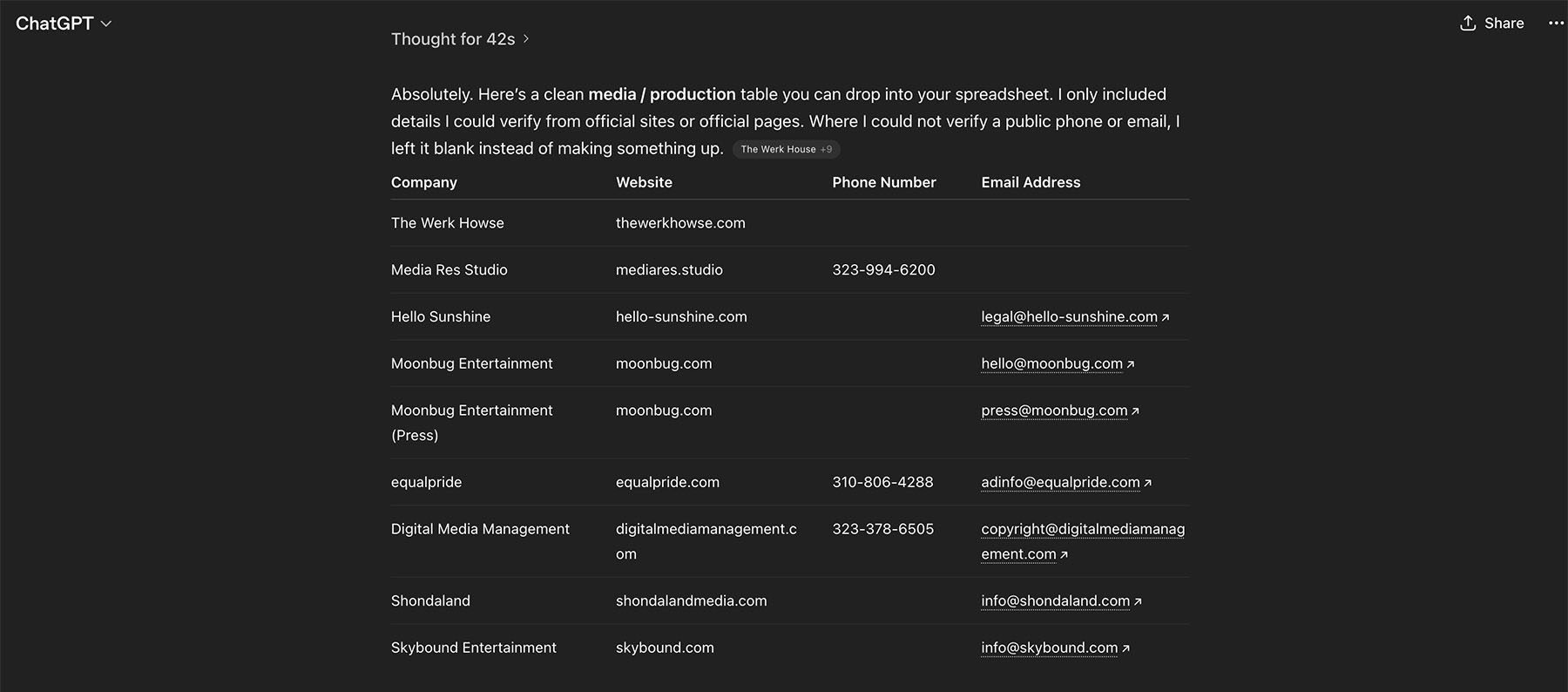Open 'The Werk House +9' sources chip
Screen dimensions: 1568x692
click(787, 149)
